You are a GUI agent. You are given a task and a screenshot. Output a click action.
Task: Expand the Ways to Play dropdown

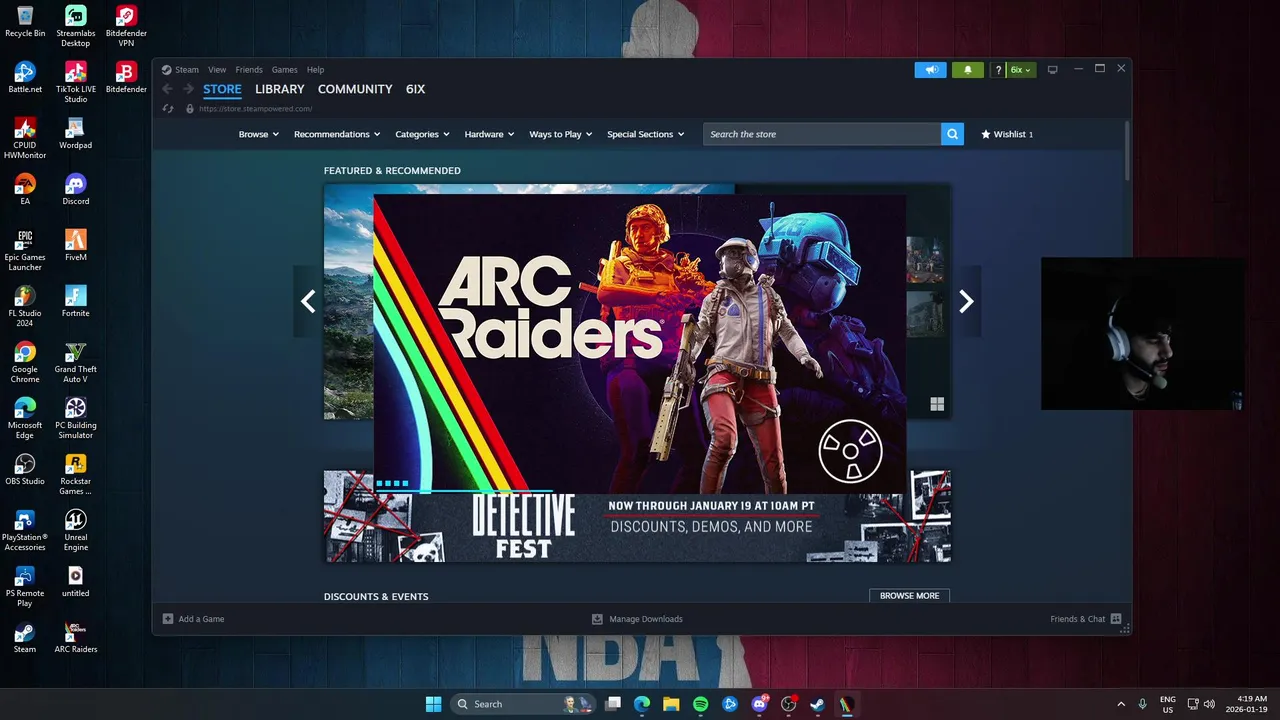560,134
